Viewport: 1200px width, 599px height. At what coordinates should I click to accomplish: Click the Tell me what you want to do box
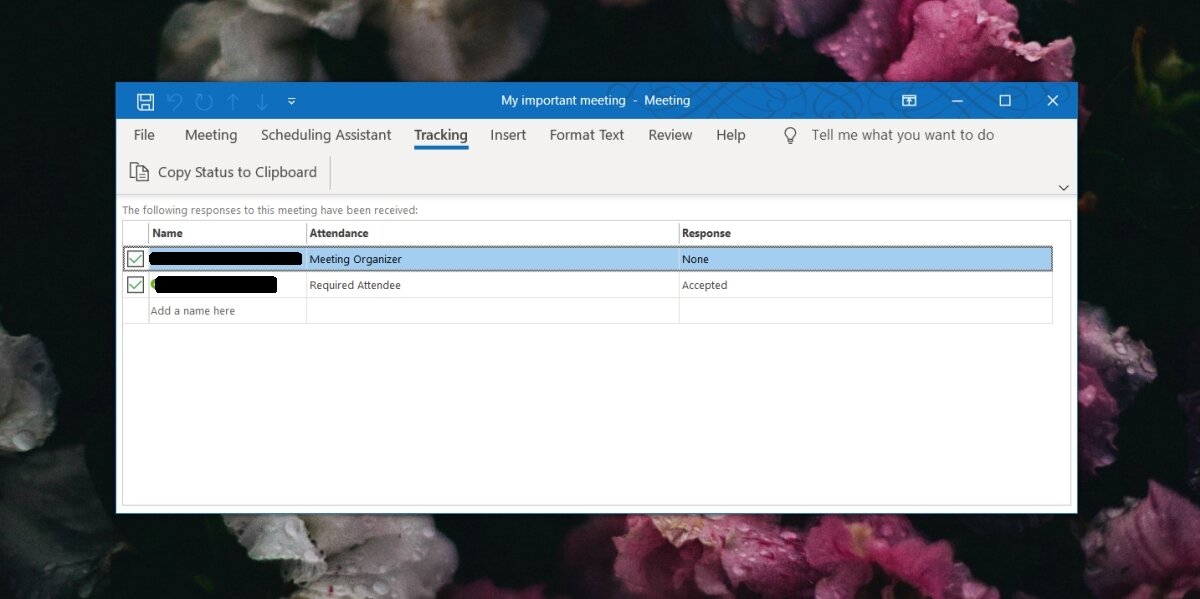901,135
